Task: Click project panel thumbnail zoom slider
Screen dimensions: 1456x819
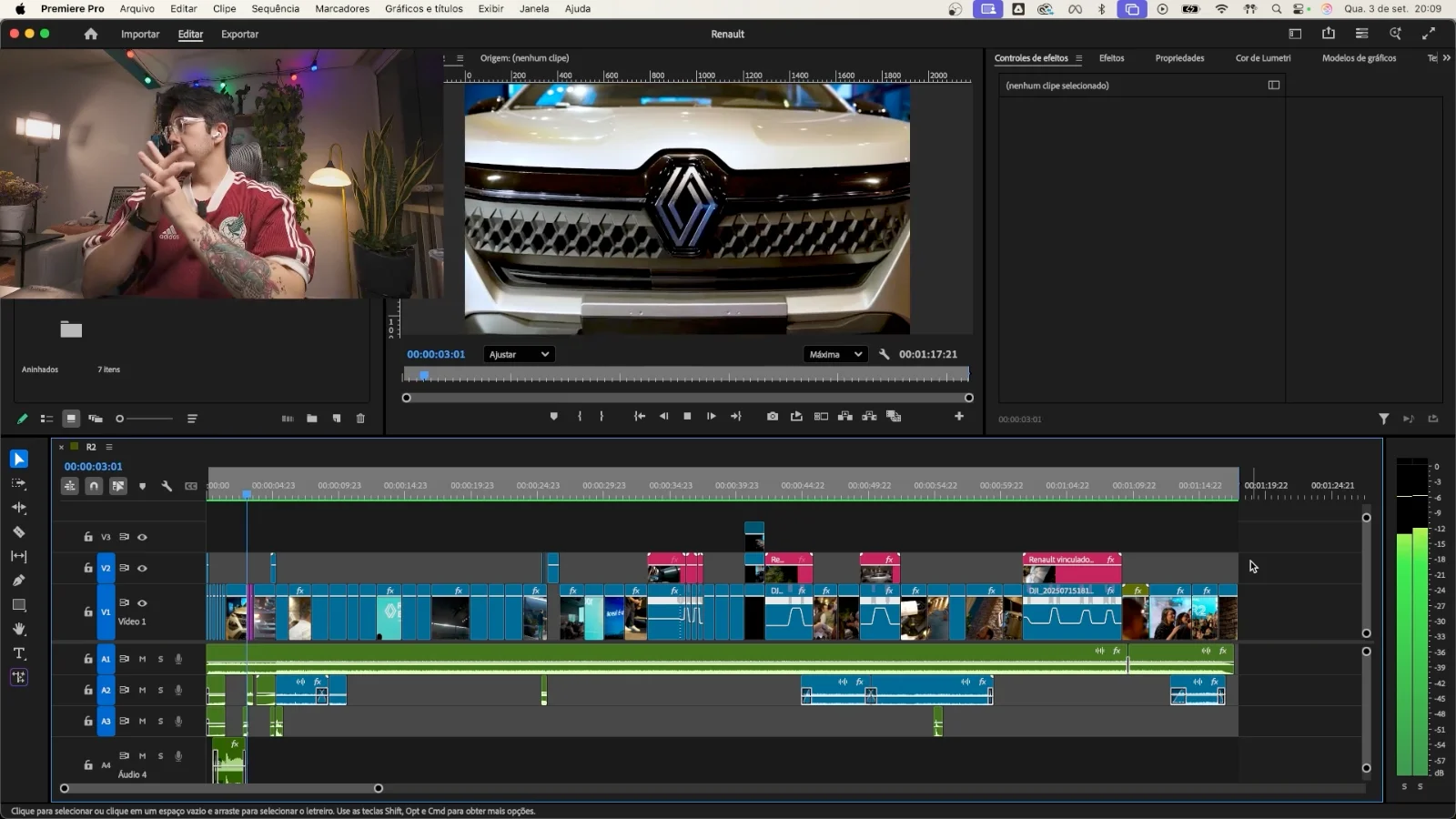Action: coord(145,419)
